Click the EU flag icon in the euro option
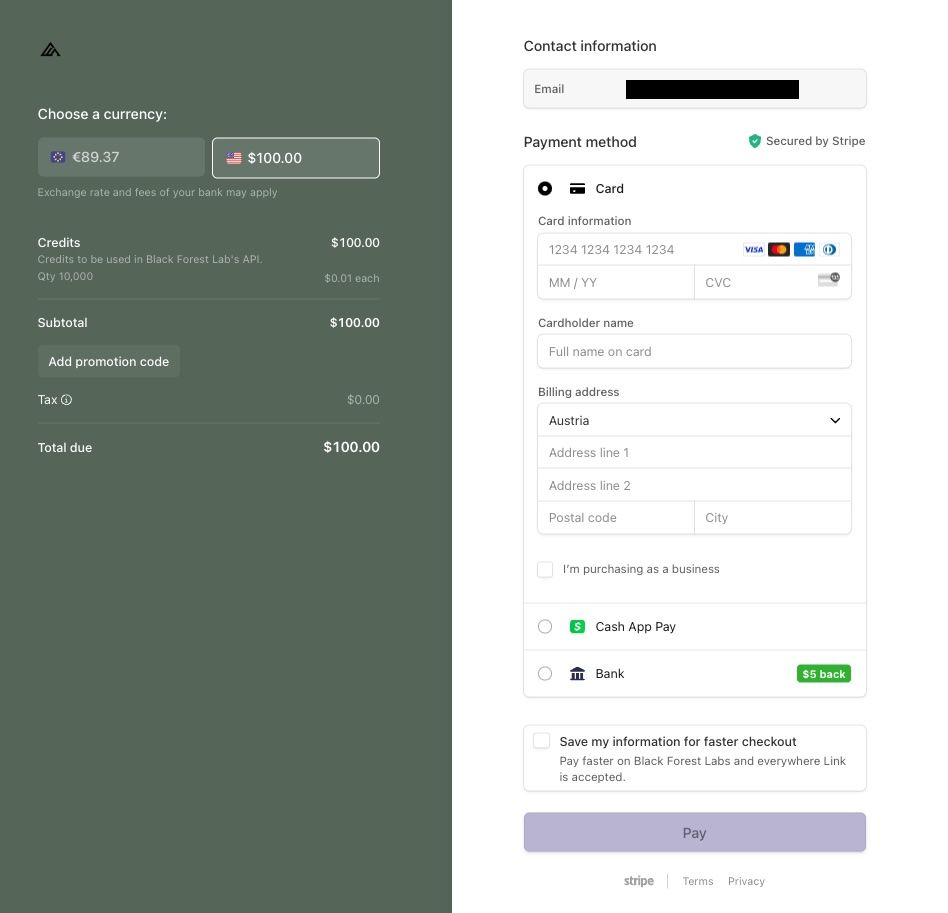This screenshot has height=913, width=948. coord(57,157)
